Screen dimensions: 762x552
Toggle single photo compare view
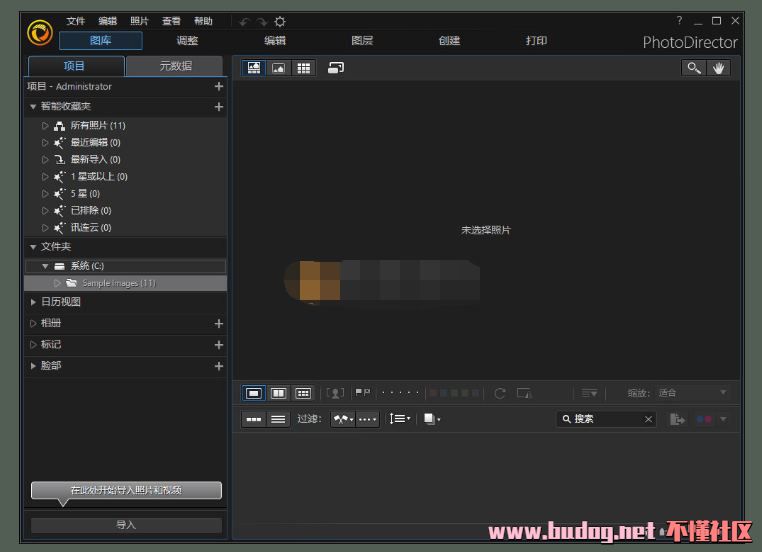tap(254, 393)
